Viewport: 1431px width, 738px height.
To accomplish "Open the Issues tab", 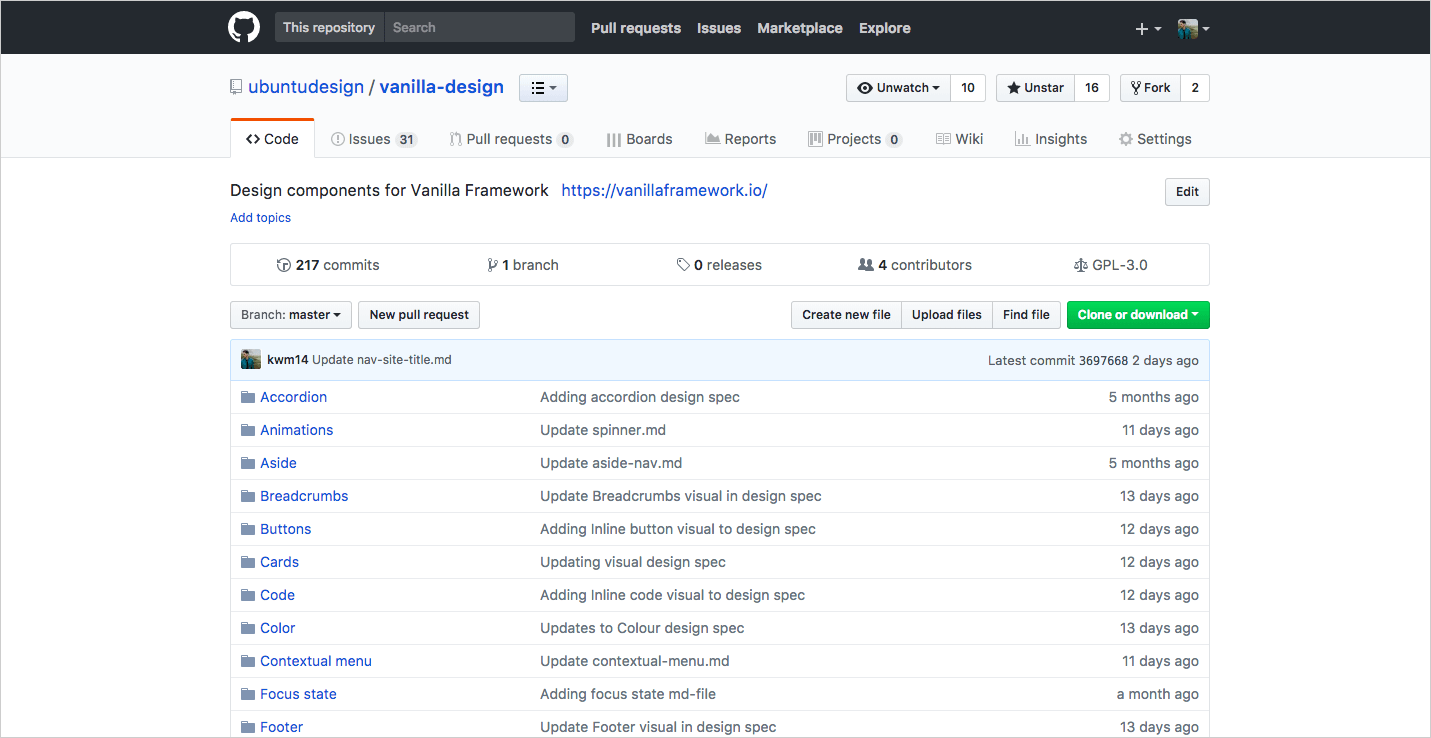I will click(374, 139).
